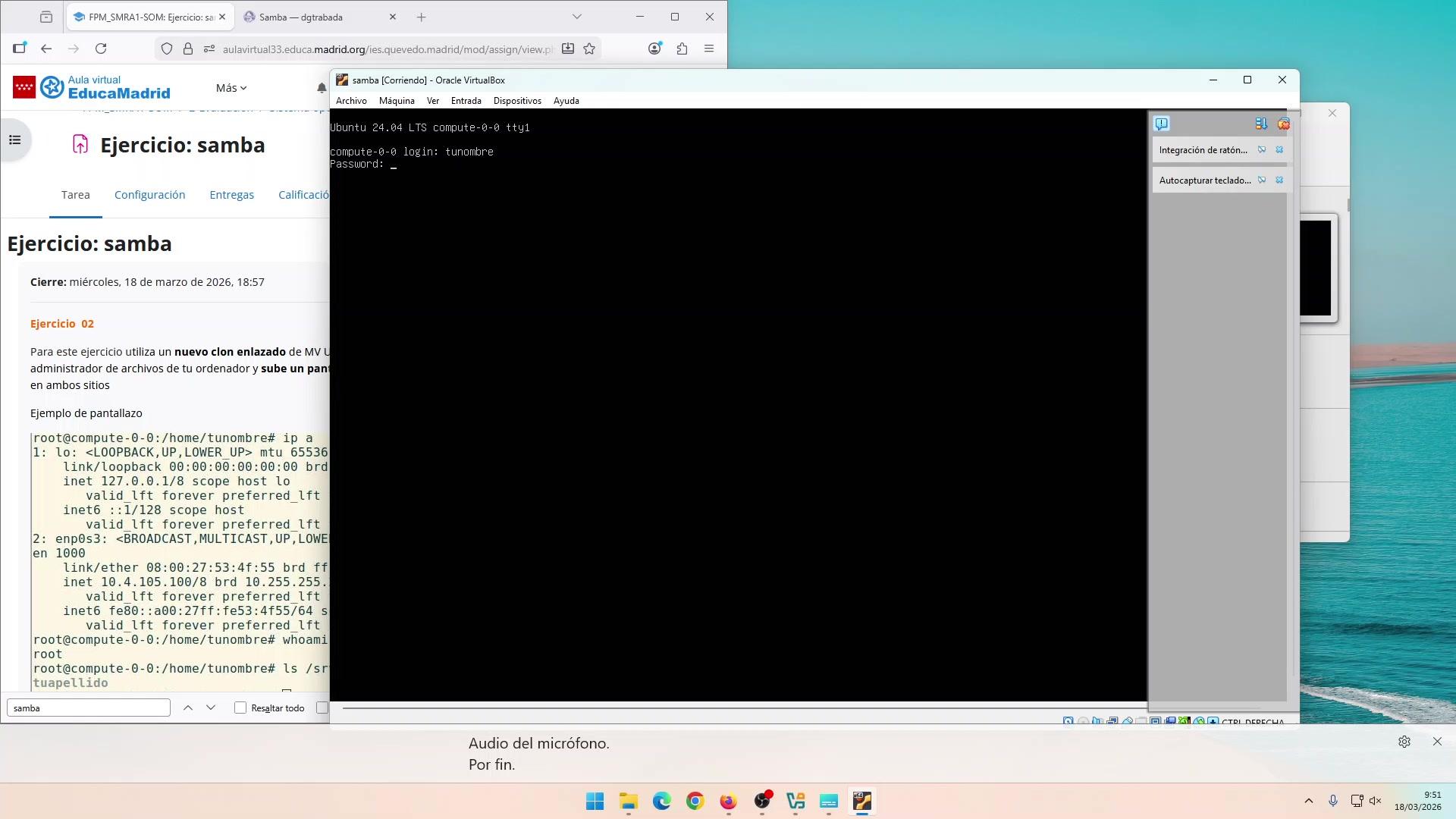Screen dimensions: 1456x819
Task: Open the Archivo menu in VirtualBox
Action: coord(351,101)
